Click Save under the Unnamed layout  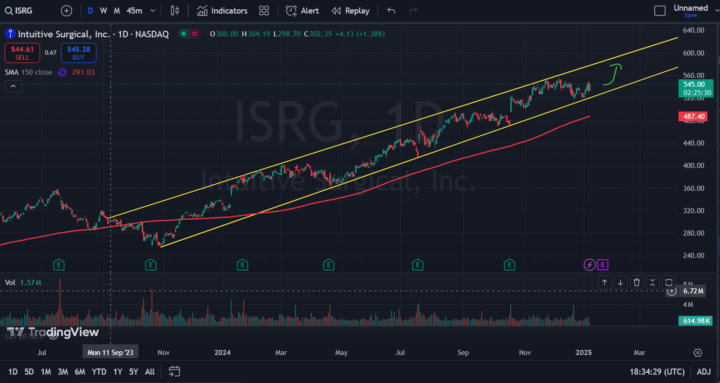[691, 15]
